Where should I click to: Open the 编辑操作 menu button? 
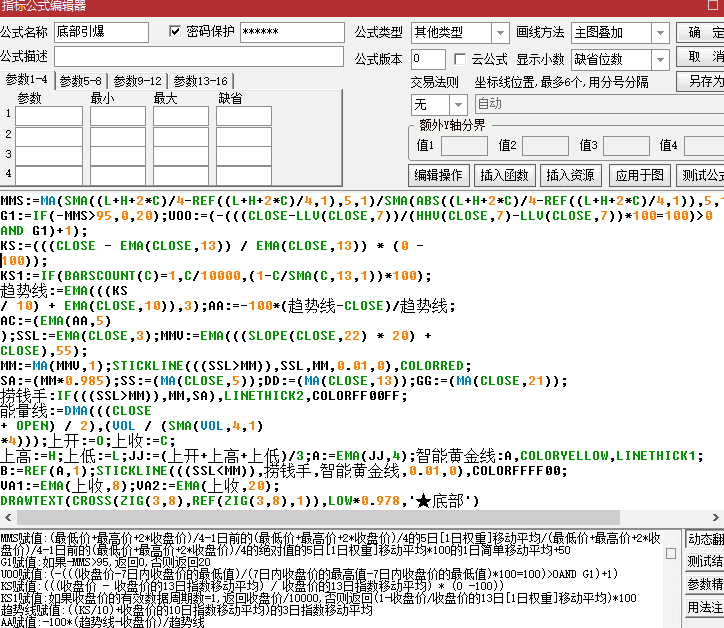pyautogui.click(x=438, y=175)
